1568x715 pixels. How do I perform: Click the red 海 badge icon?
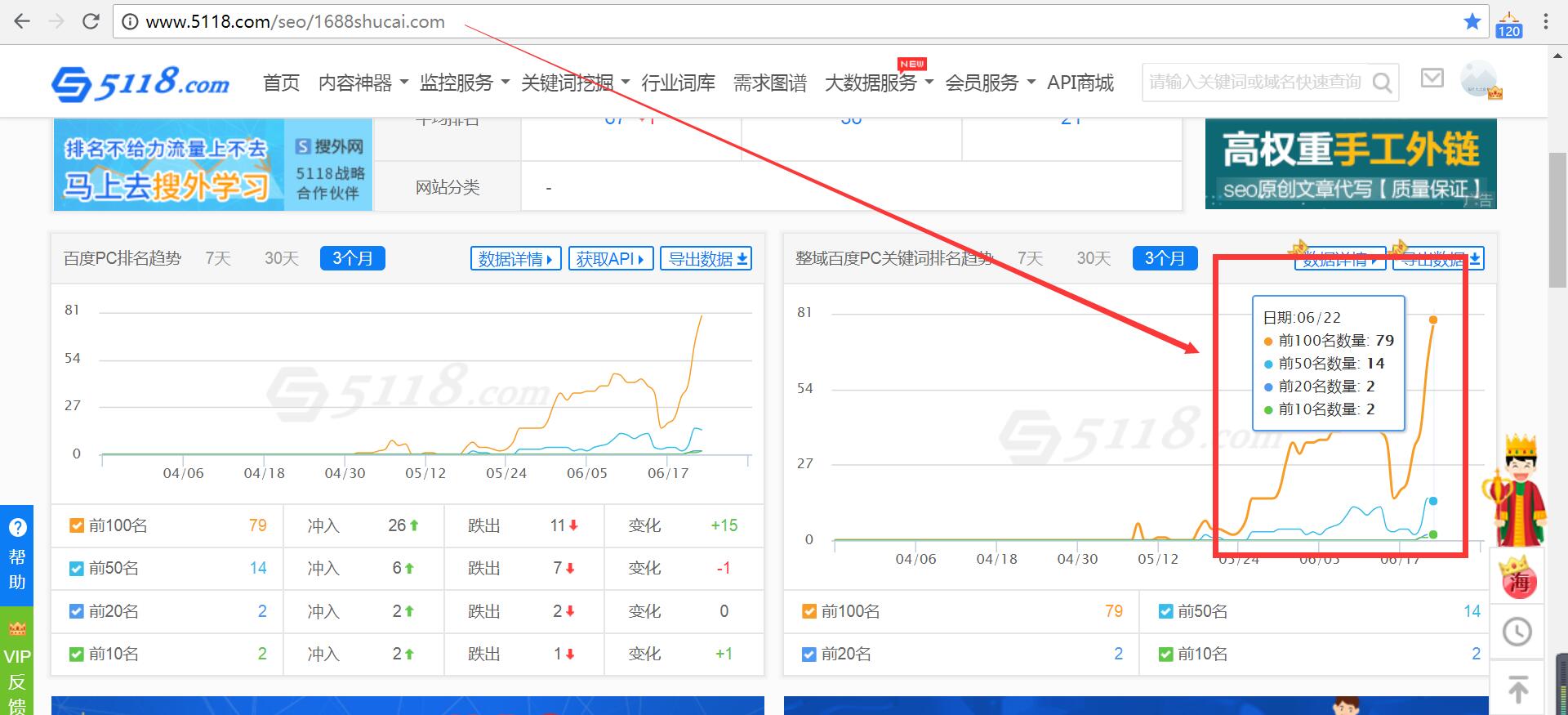(x=1519, y=578)
